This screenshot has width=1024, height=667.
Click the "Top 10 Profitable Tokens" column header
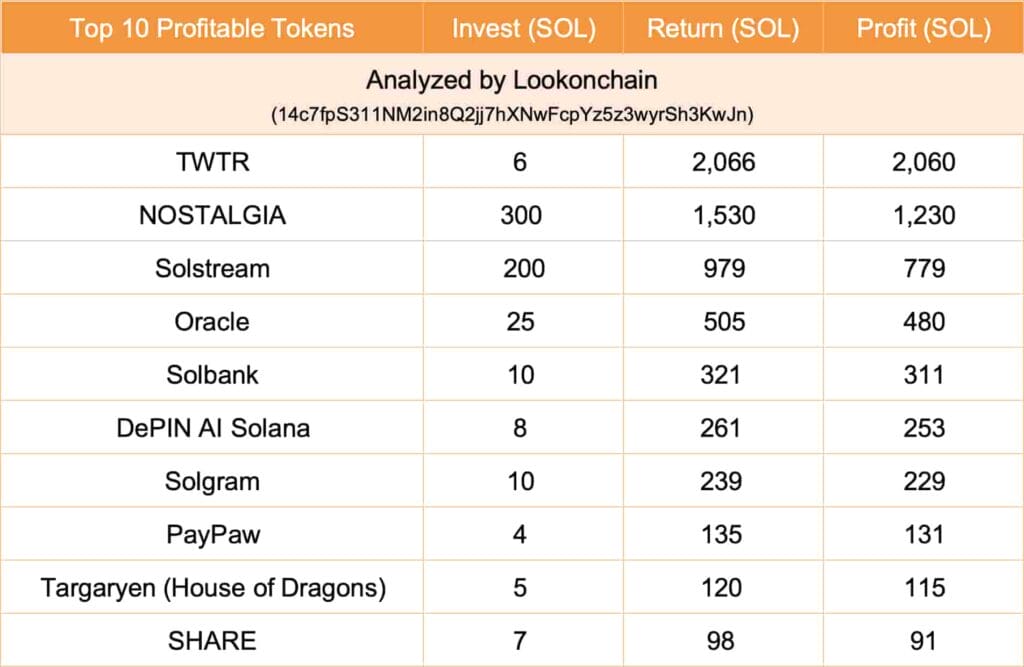212,28
